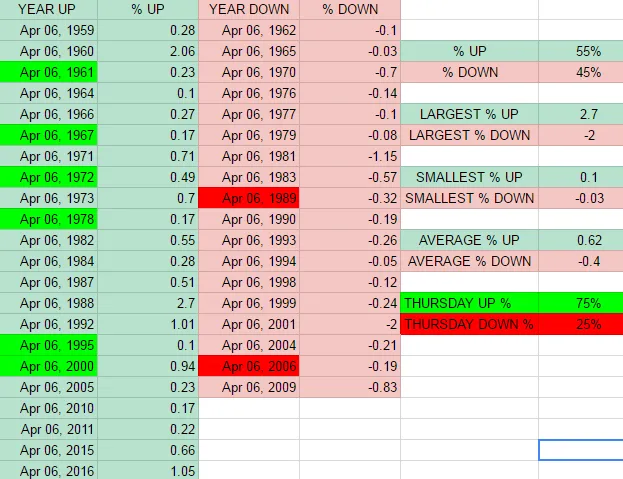This screenshot has width=623, height=479.
Task: Select the 0.71 value cell
Action: coord(148,156)
